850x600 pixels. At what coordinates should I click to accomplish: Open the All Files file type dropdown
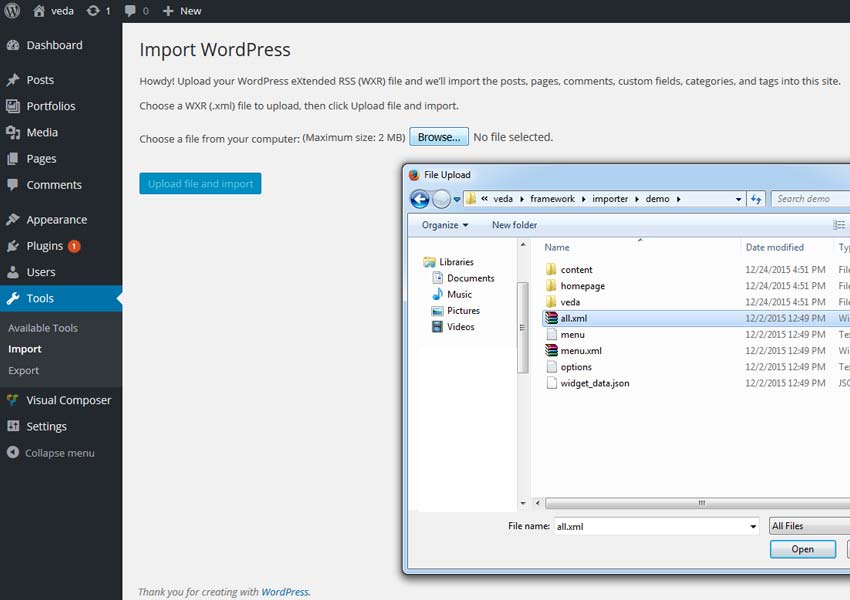click(808, 525)
